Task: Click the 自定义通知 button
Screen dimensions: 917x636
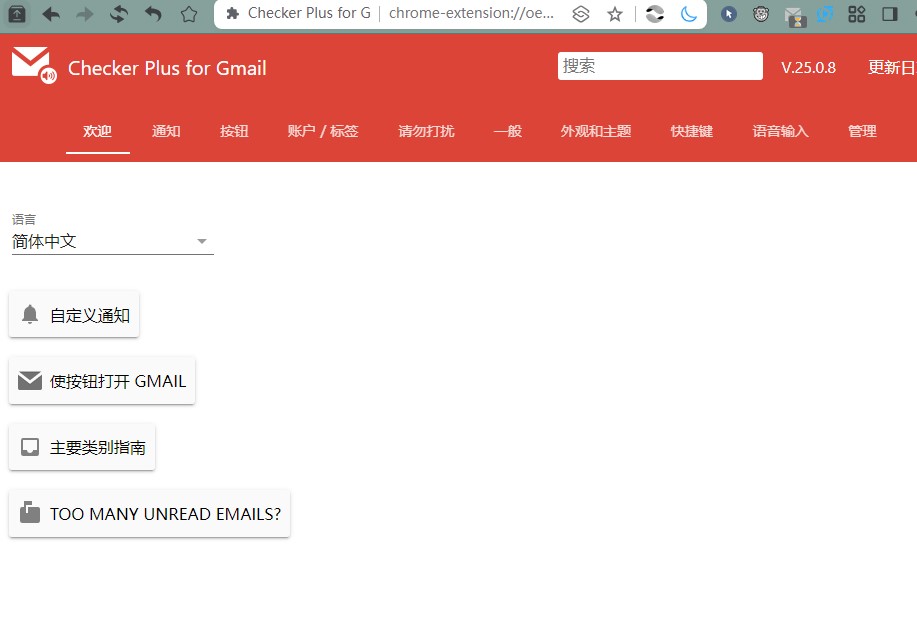Action: [x=74, y=315]
